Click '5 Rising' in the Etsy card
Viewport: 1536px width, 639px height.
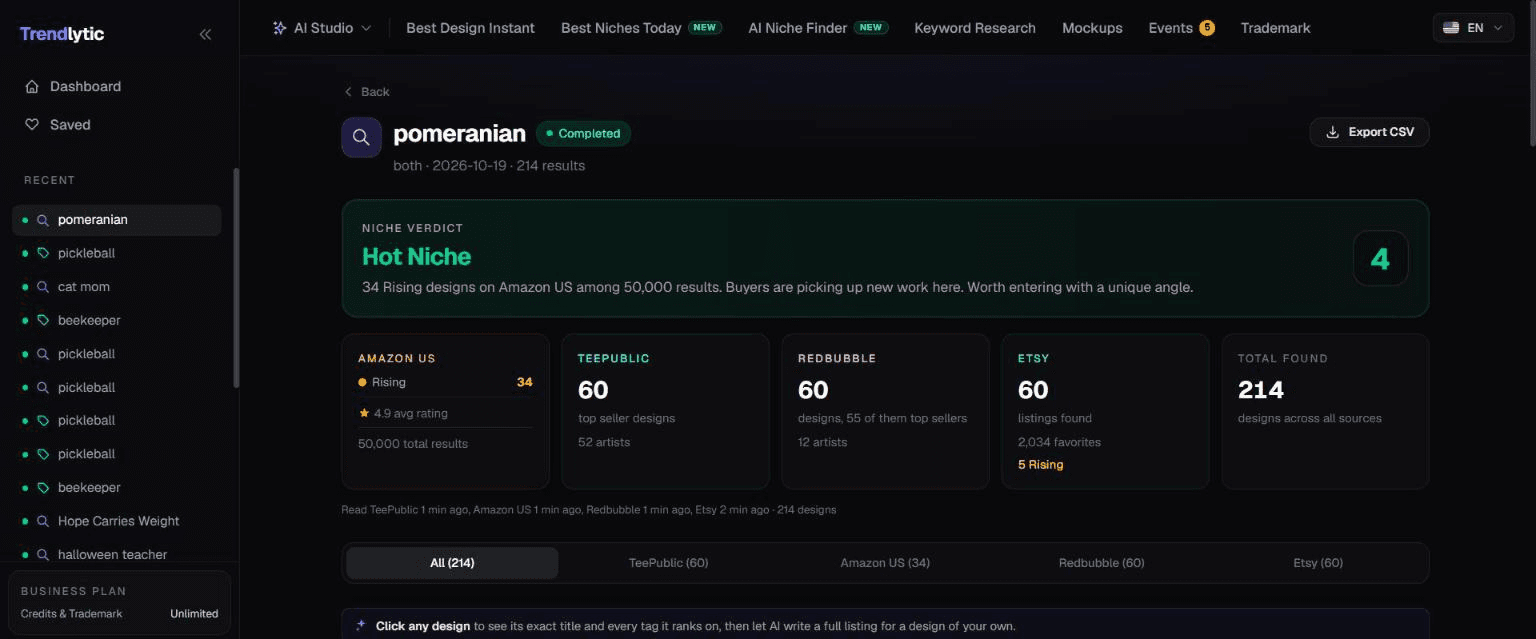coord(1040,465)
